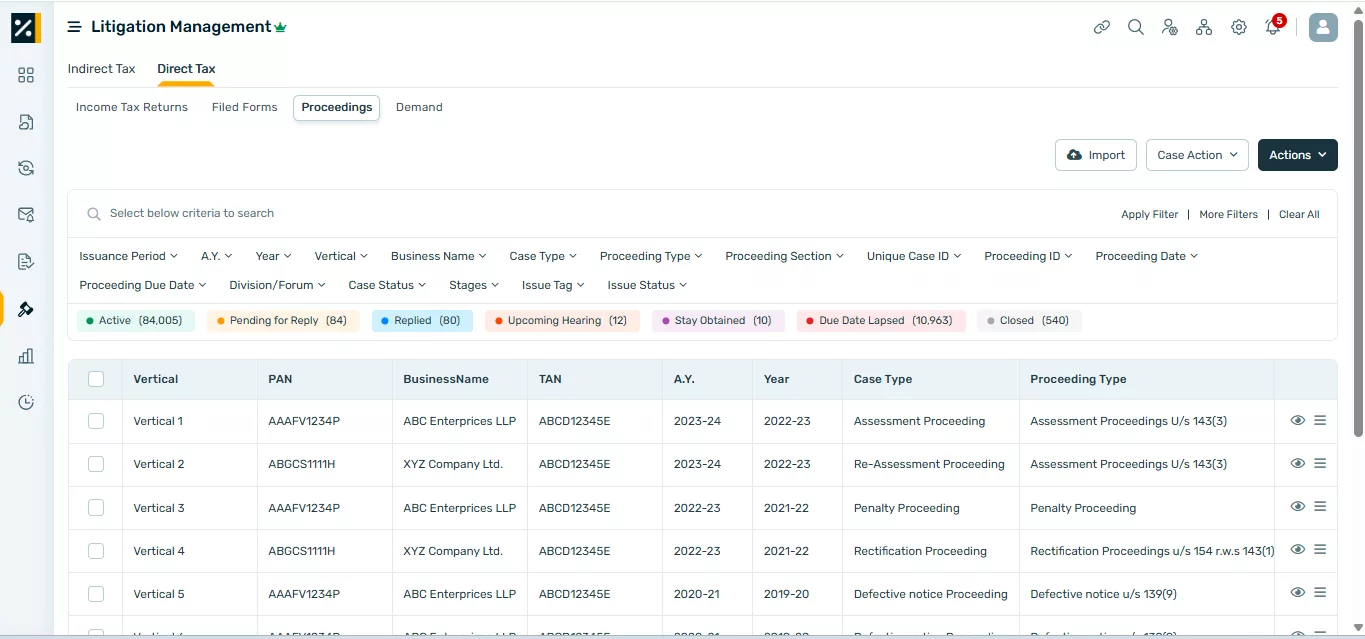
Task: Click the search magnifier in top bar
Action: (x=1135, y=28)
